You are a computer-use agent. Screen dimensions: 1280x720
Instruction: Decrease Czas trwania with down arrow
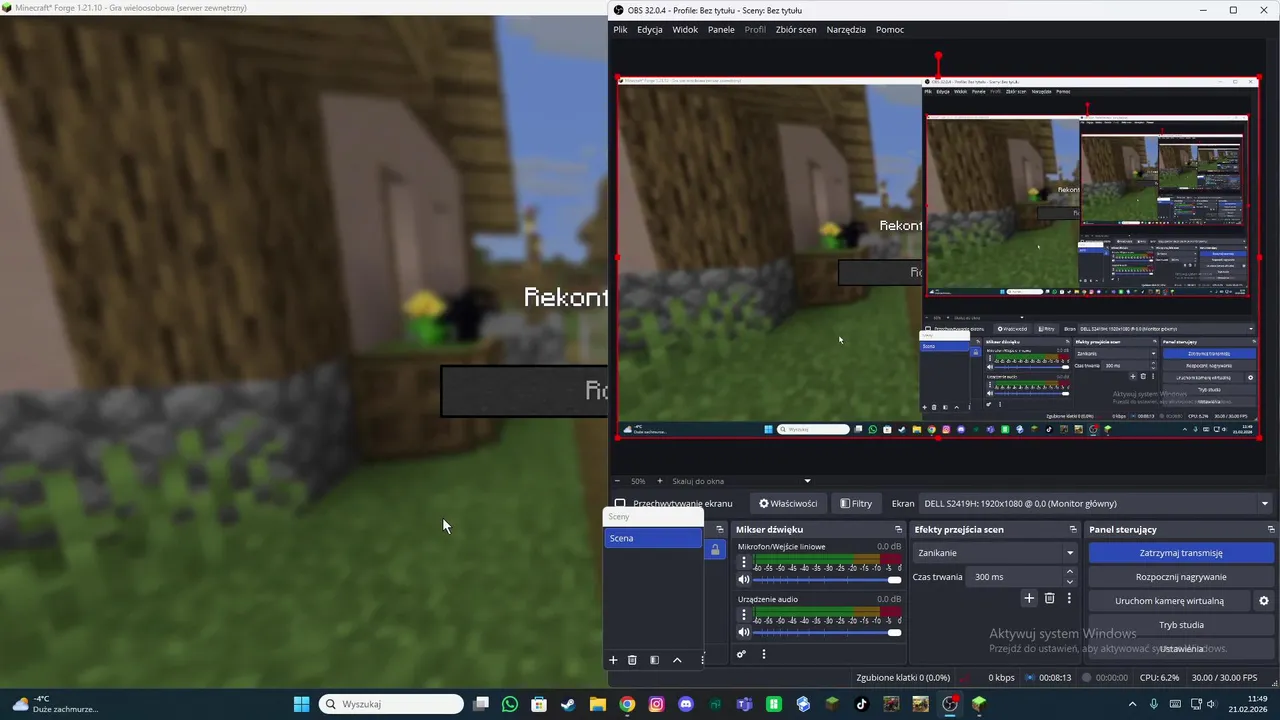(1070, 582)
